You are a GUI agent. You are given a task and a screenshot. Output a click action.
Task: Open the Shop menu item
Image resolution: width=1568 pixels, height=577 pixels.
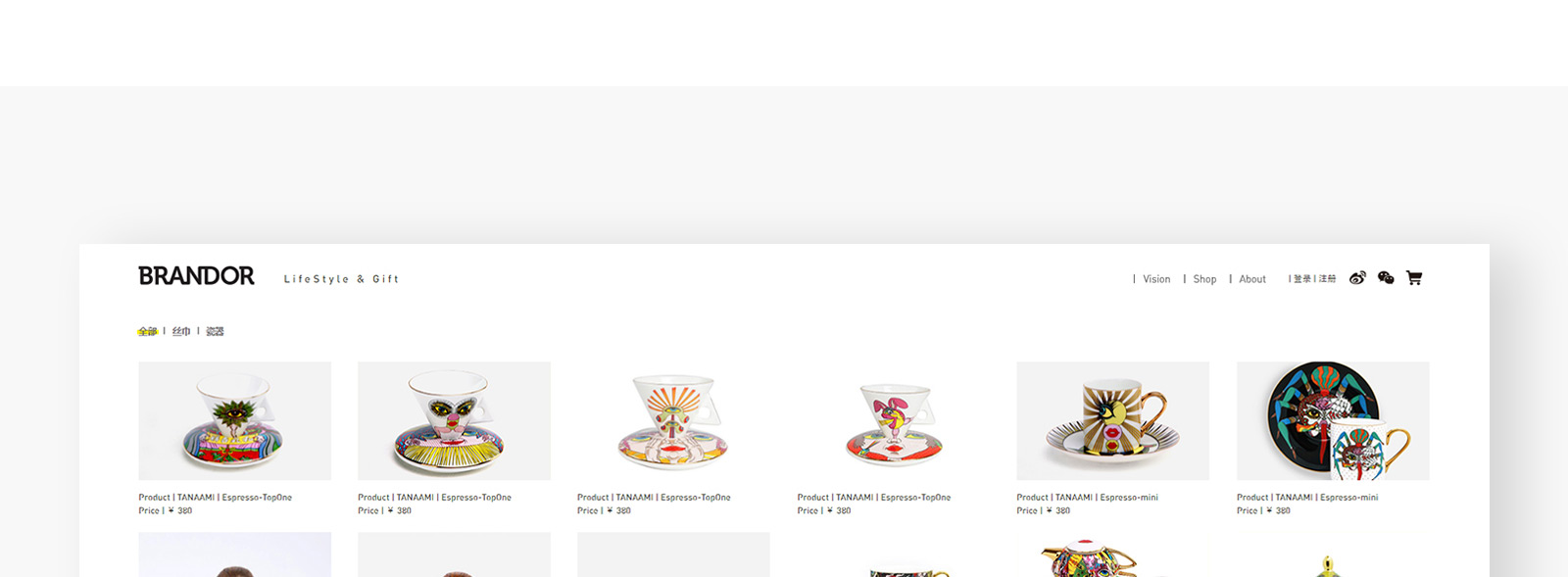[1204, 279]
